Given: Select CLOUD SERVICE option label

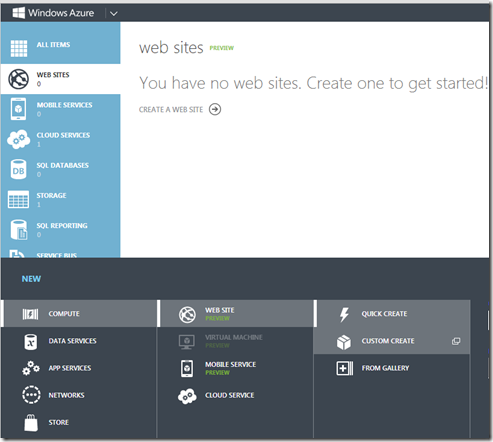Looking at the screenshot, I should click(230, 395).
